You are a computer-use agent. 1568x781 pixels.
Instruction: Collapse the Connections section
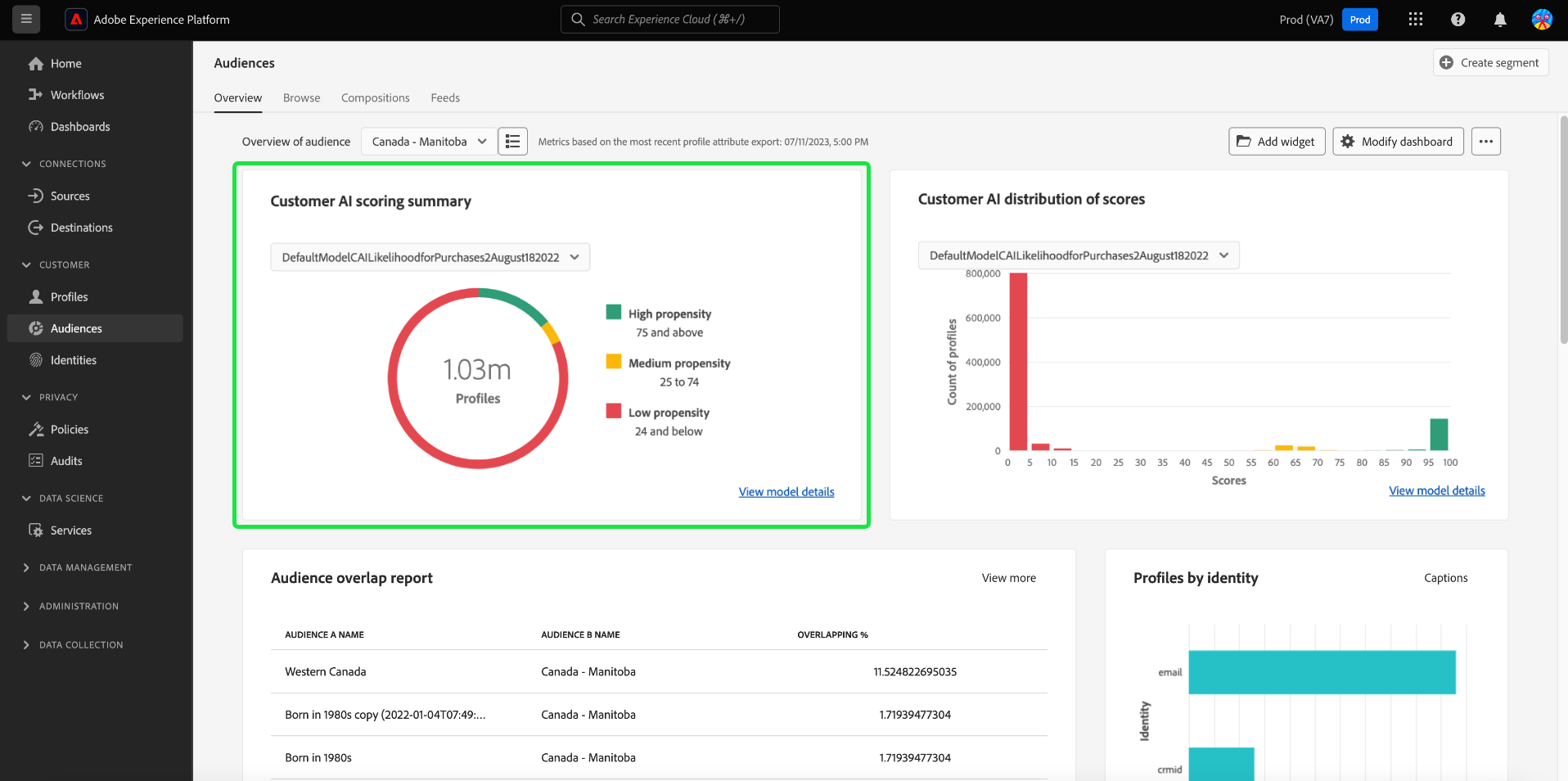coord(26,164)
